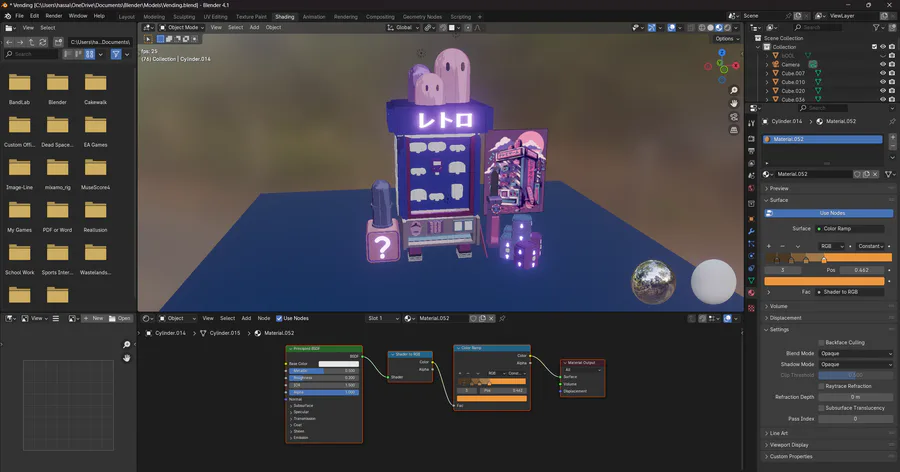This screenshot has height=472, width=900.
Task: Click the node editor zoom magnifier icon
Action: [126, 345]
